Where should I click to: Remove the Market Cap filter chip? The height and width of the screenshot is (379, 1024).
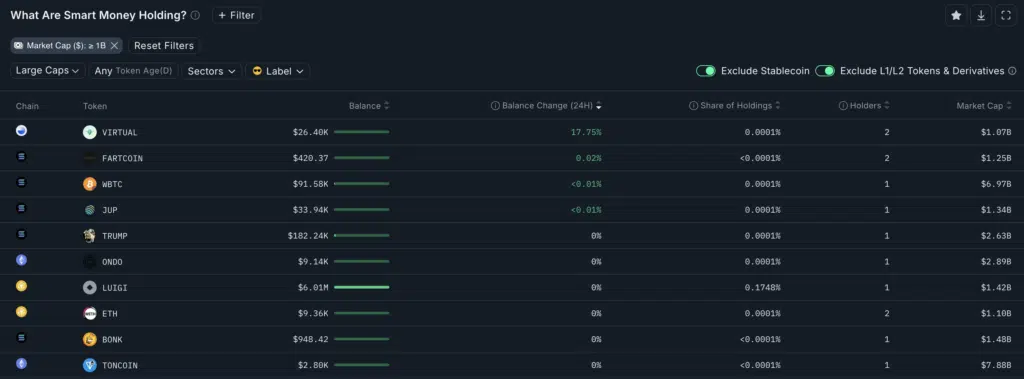pos(114,46)
